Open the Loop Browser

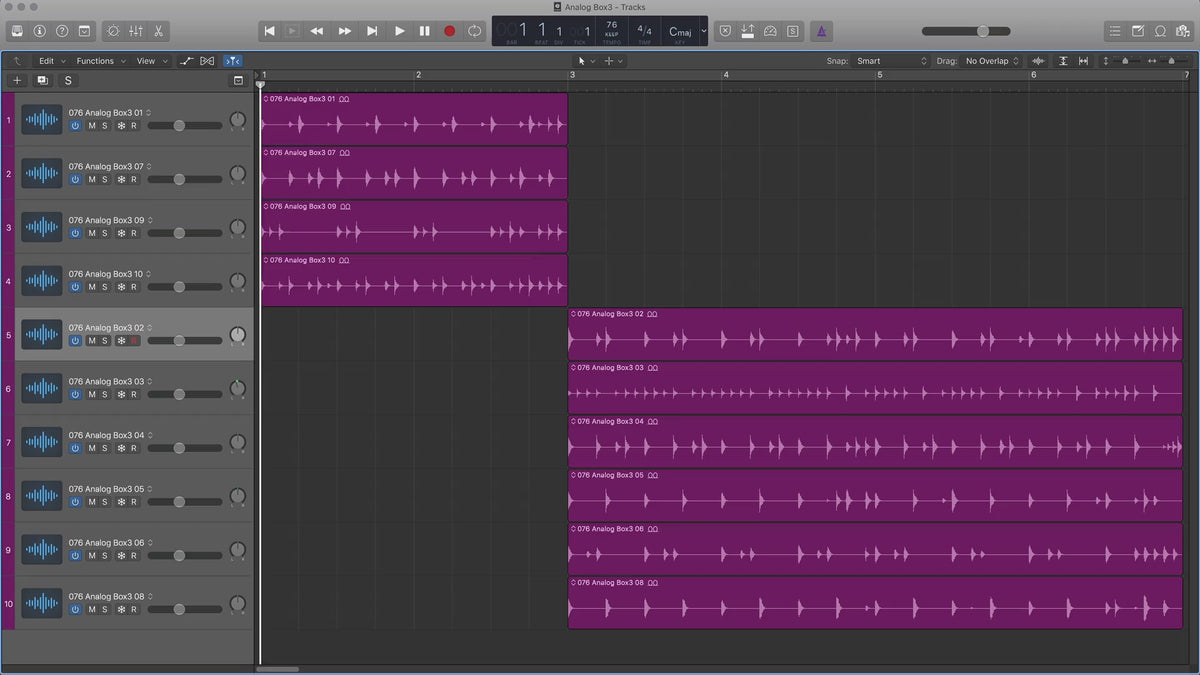point(1160,31)
